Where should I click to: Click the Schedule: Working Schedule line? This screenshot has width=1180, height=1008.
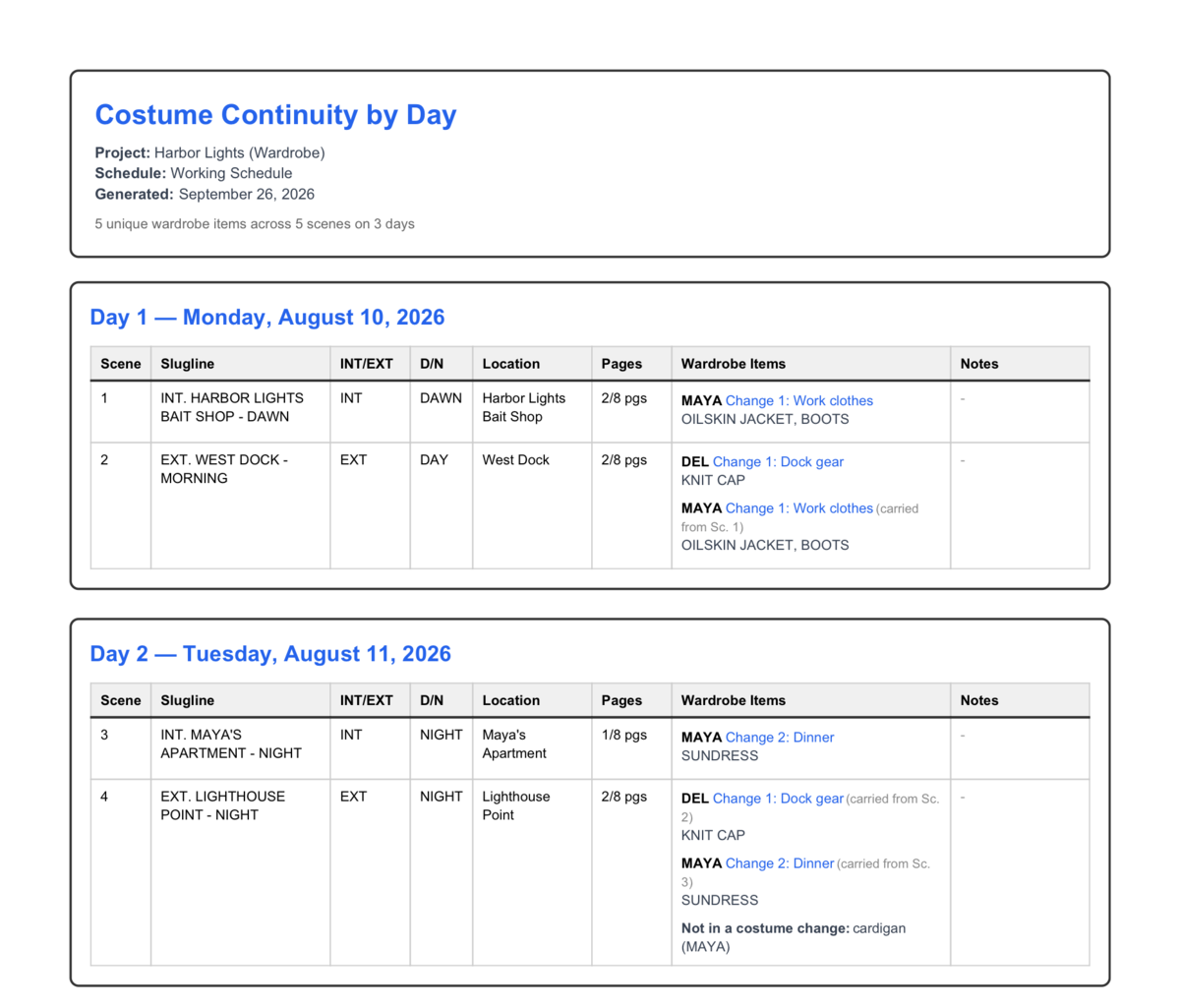tap(194, 173)
